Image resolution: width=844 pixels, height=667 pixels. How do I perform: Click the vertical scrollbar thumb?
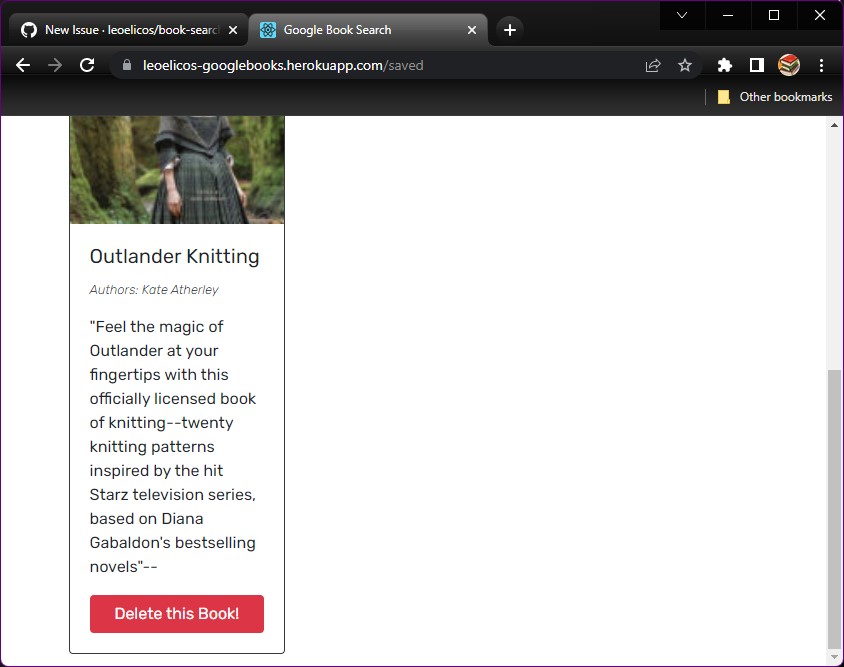coord(834,509)
